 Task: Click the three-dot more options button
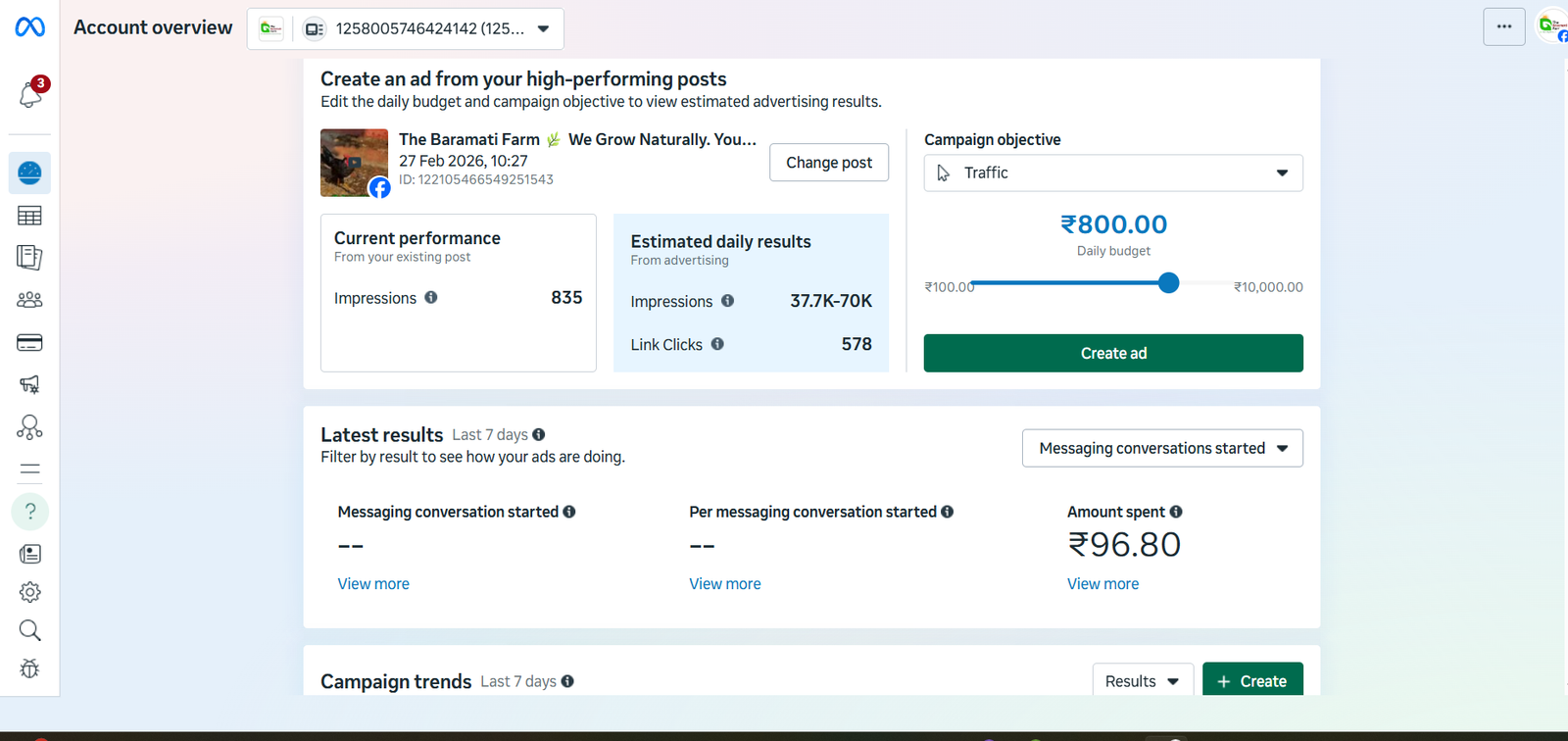click(1503, 27)
